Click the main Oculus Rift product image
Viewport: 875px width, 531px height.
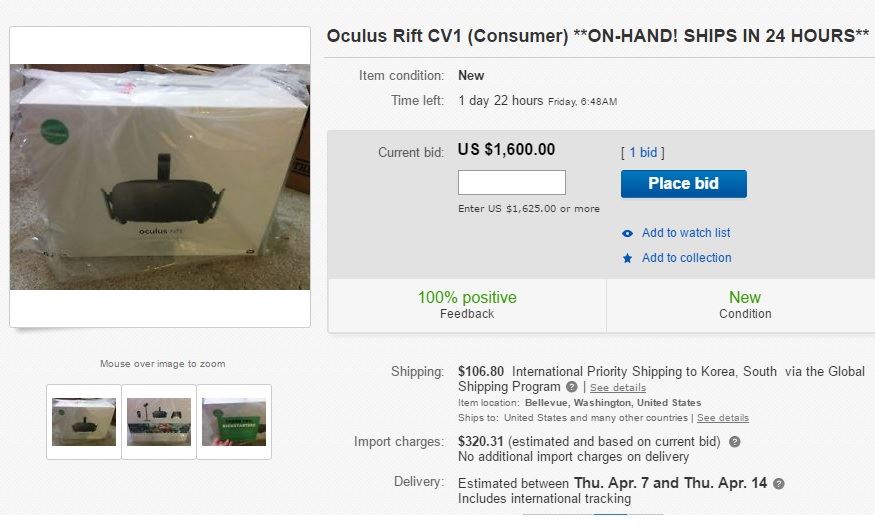pyautogui.click(x=160, y=177)
